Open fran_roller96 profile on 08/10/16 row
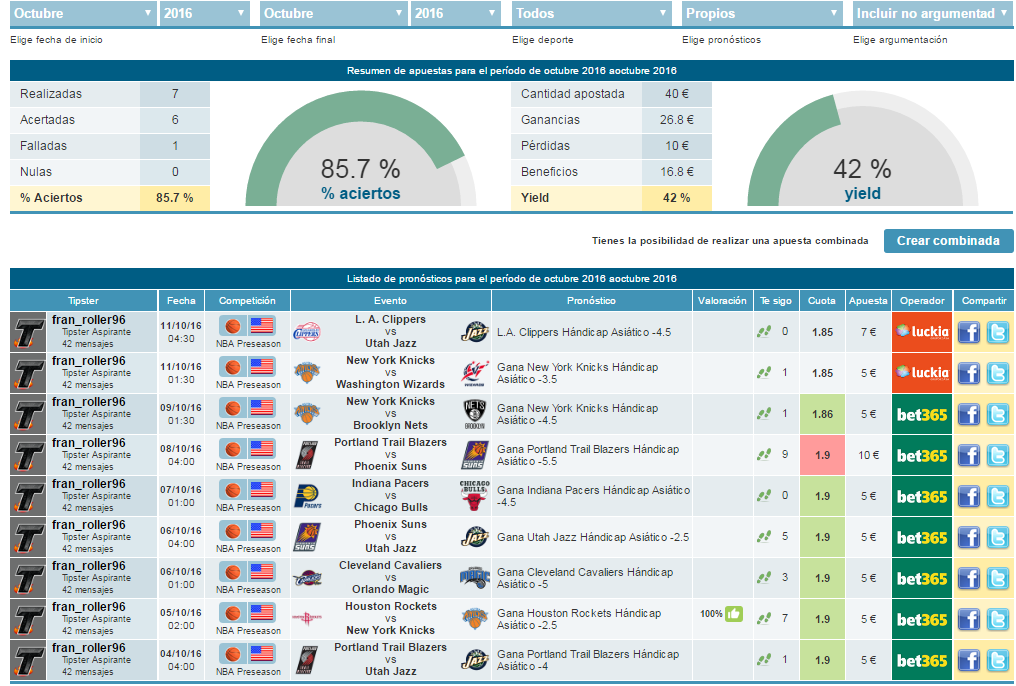 coord(89,443)
